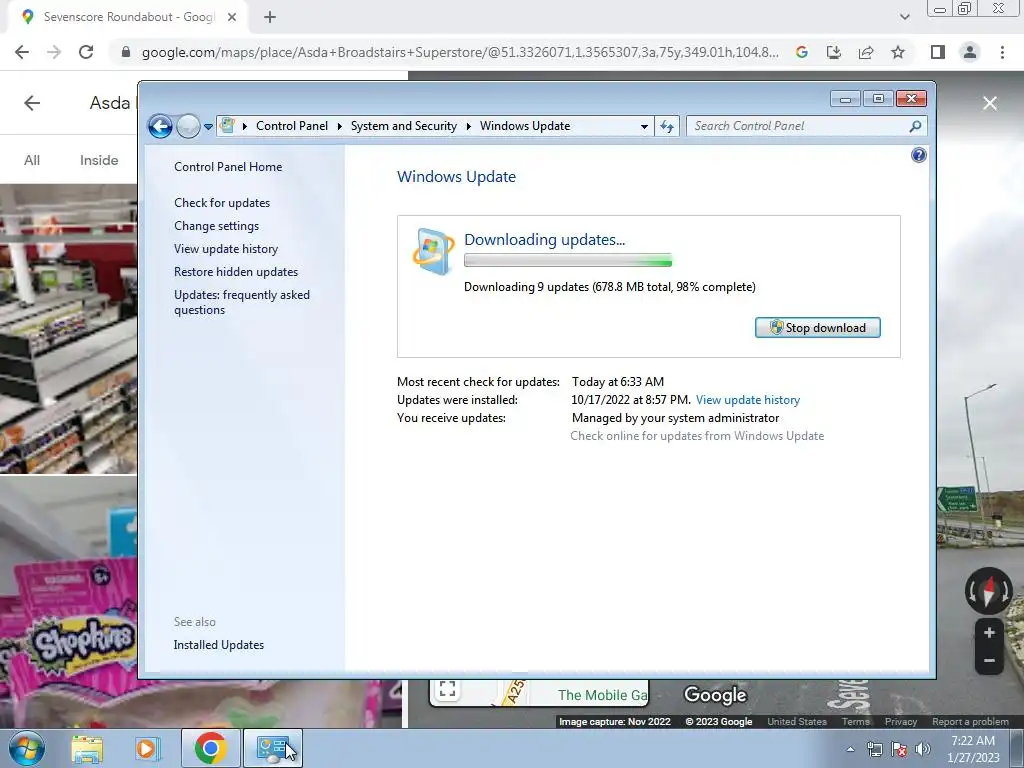The width and height of the screenshot is (1024, 768).
Task: Open Chrome three-dot menu
Action: coord(1002,52)
